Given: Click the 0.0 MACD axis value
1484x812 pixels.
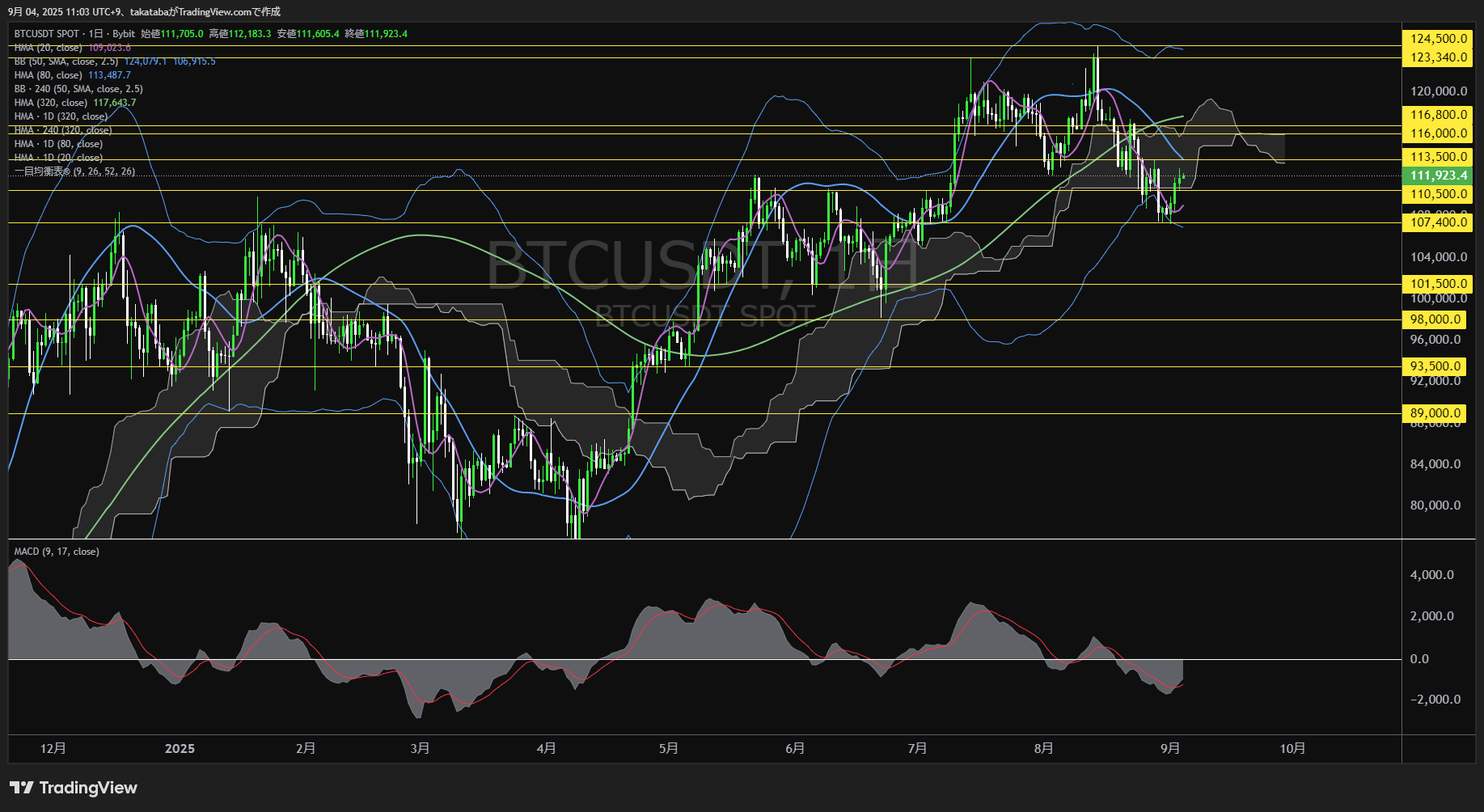Looking at the screenshot, I should point(1419,659).
